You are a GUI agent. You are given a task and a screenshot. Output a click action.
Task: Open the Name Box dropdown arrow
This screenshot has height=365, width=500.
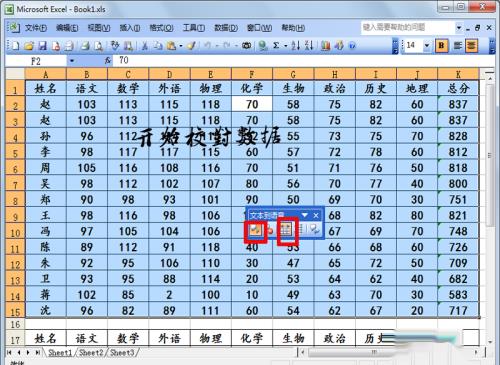(72, 61)
